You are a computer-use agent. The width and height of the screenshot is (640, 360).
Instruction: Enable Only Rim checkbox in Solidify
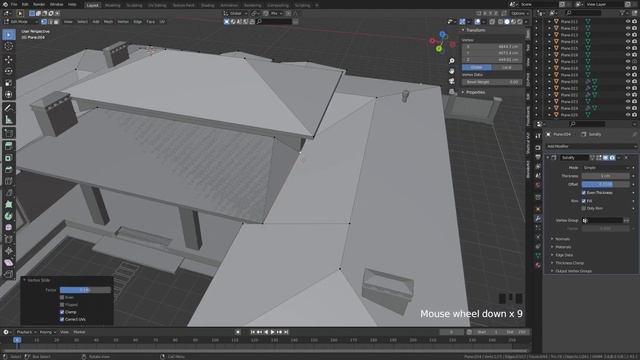[584, 209]
